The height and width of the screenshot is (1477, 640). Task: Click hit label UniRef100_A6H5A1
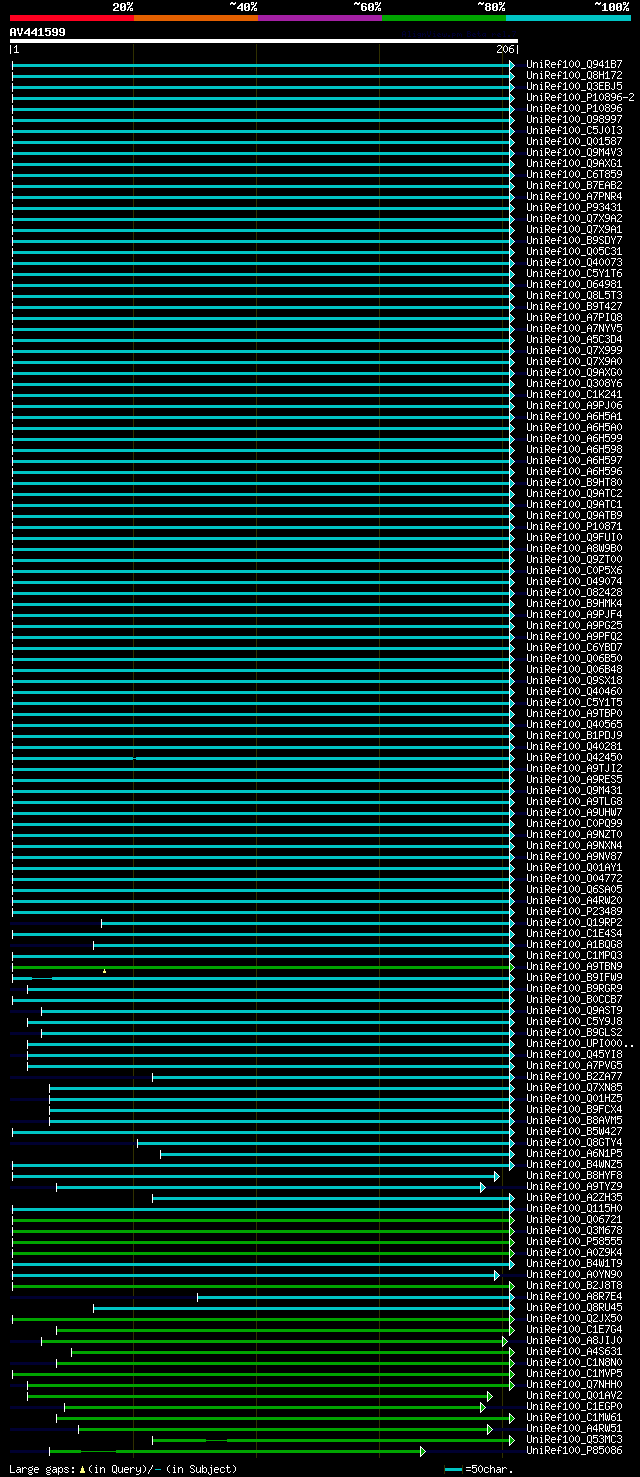[574, 416]
